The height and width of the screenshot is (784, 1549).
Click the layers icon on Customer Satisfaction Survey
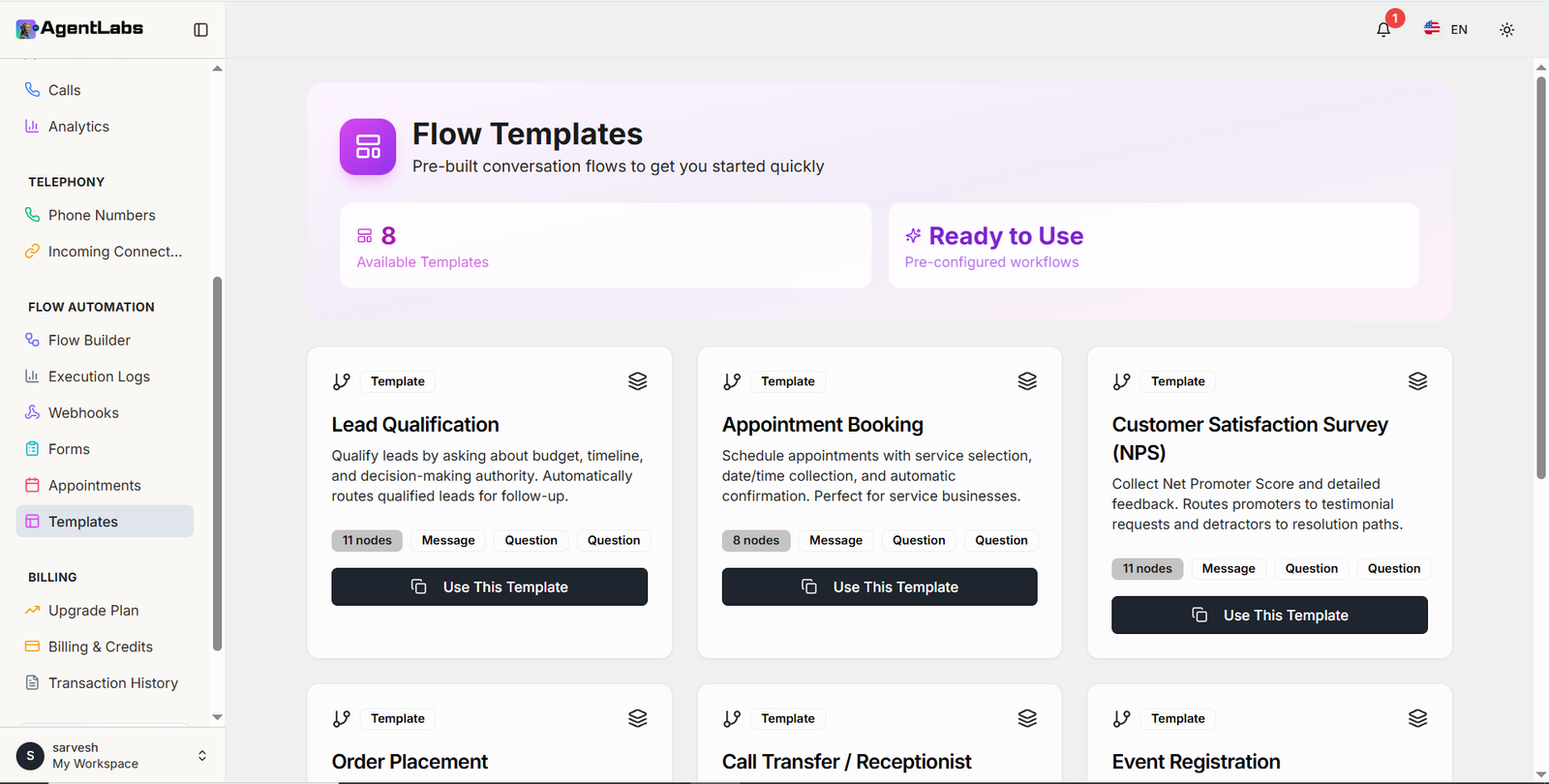[1417, 381]
